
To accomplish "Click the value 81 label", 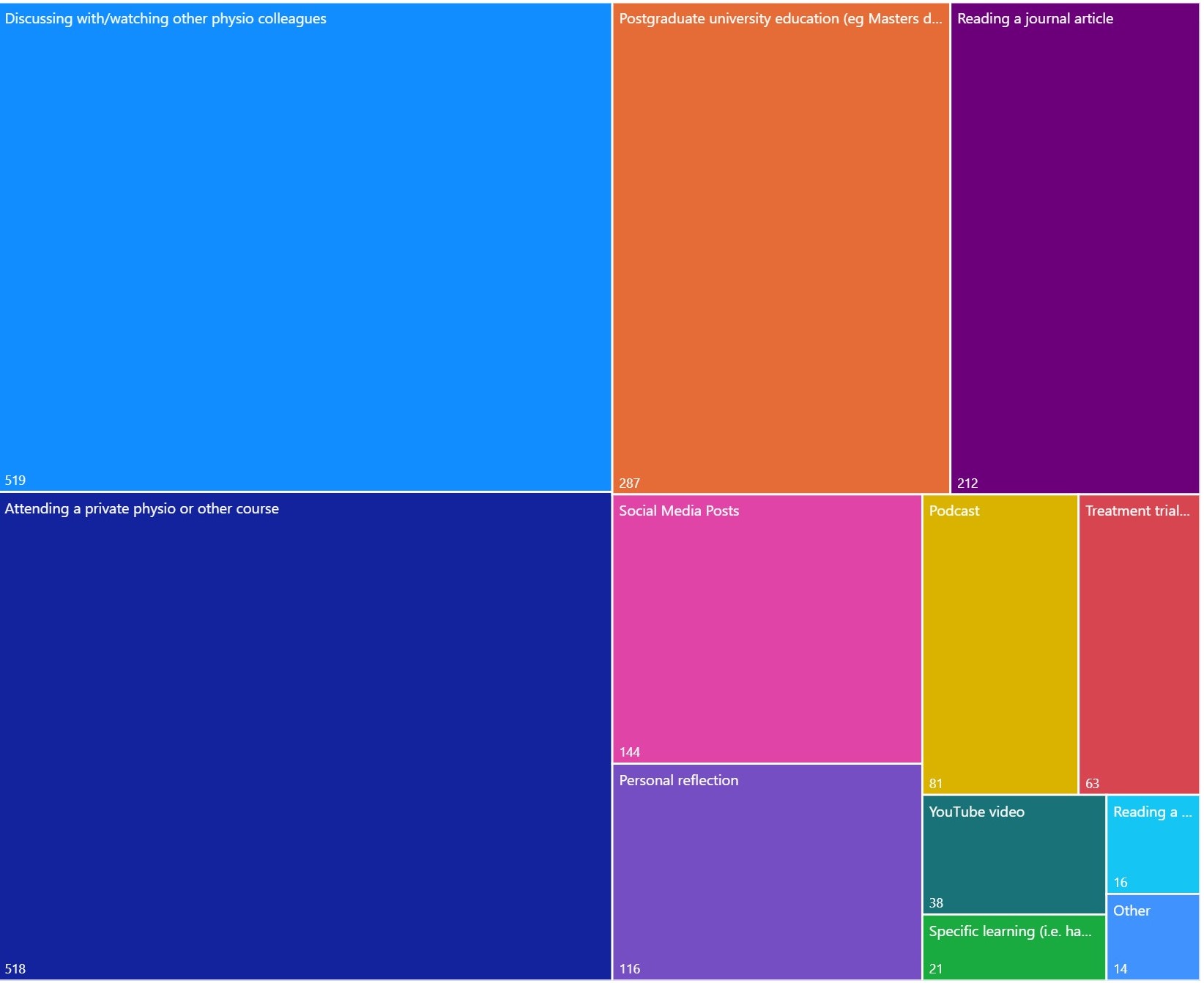I will coord(936,784).
